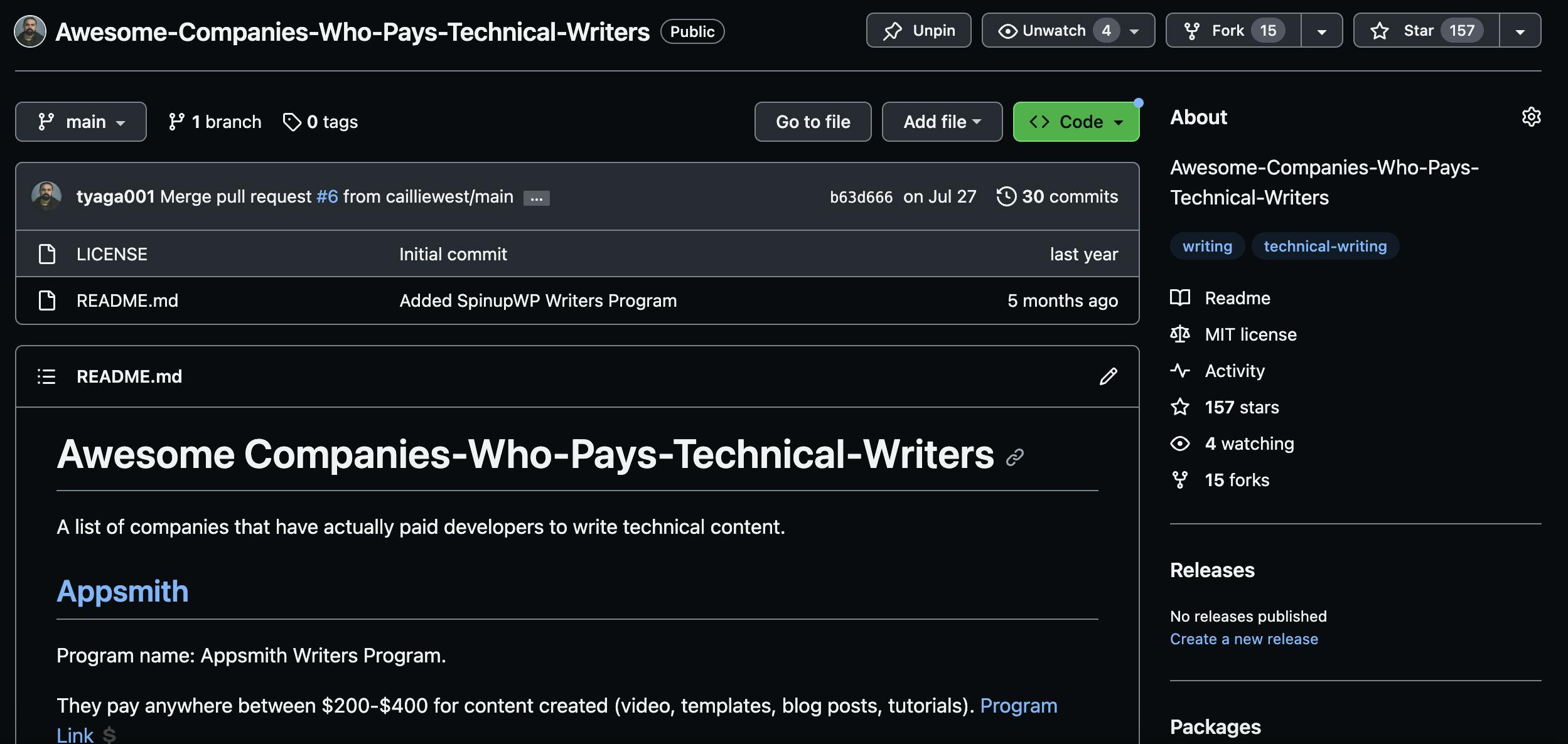Click the Go to file button
1568x744 pixels.
pos(813,122)
